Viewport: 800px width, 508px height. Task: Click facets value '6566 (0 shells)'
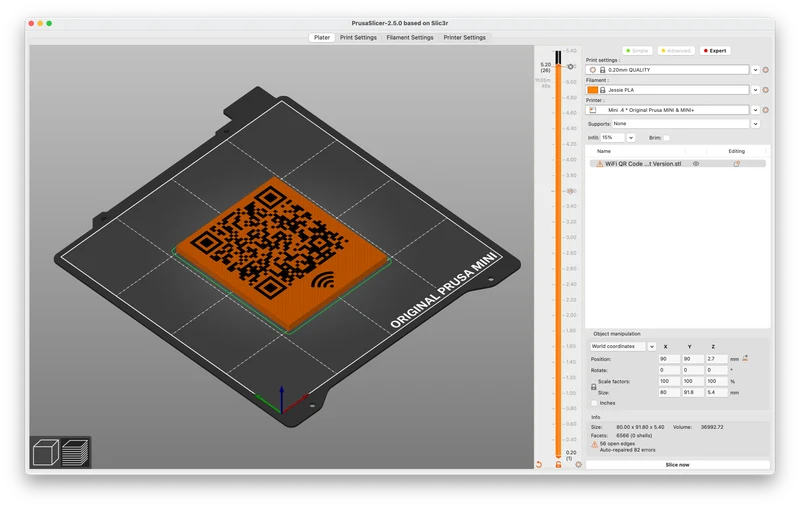tap(634, 436)
